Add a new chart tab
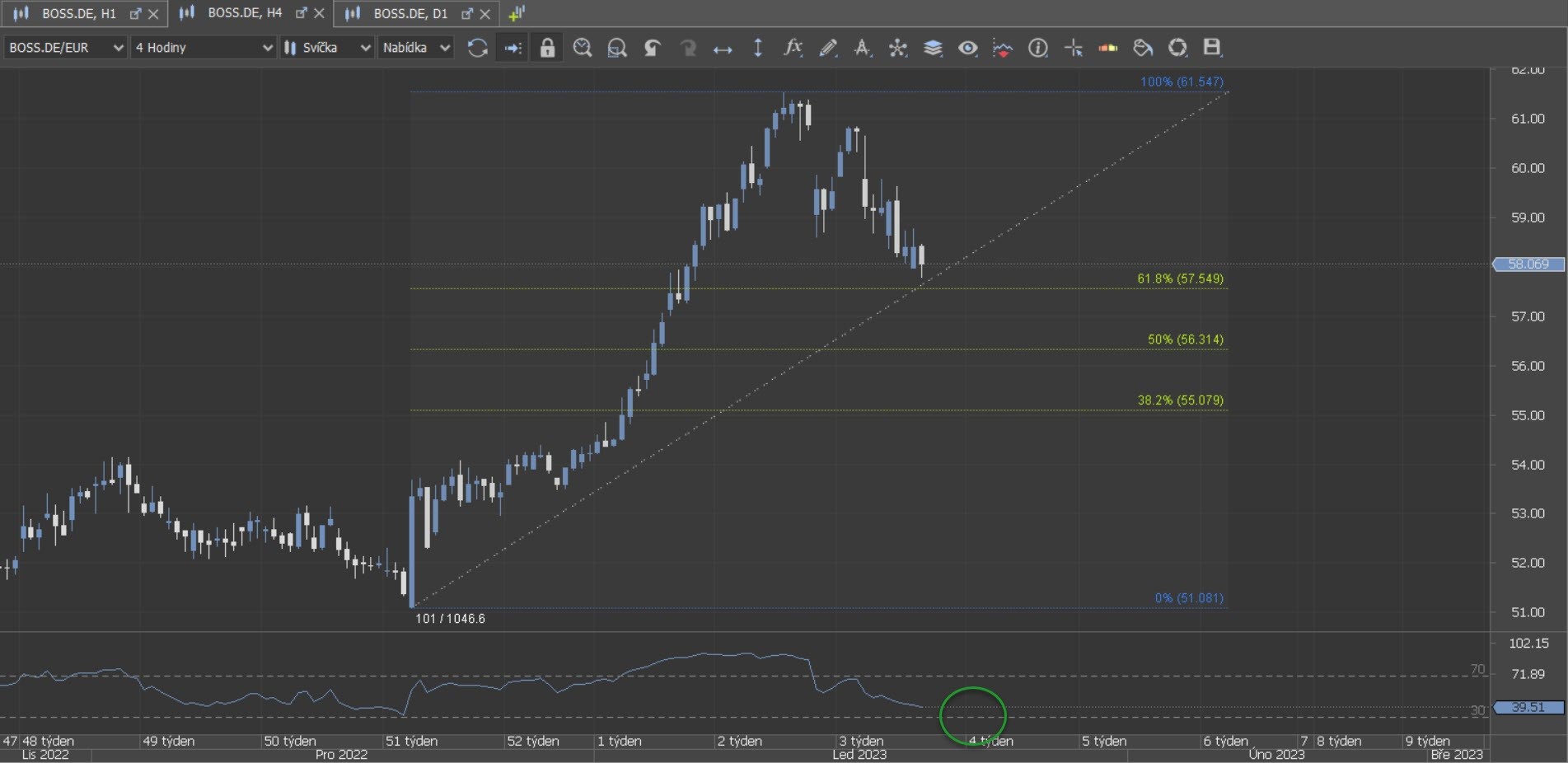This screenshot has height=763, width=1568. pos(517,14)
